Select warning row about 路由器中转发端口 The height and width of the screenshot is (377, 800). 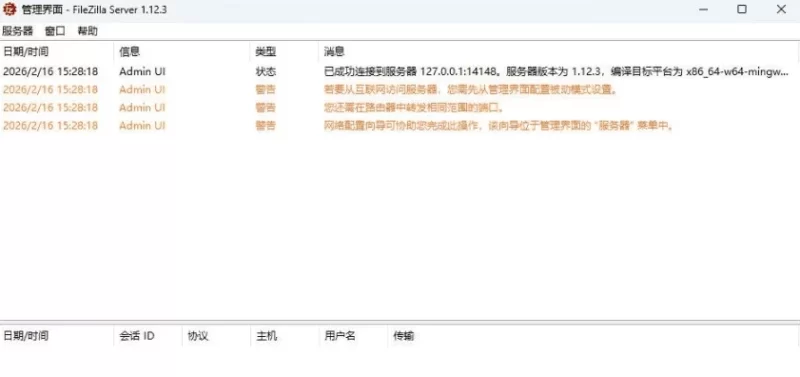pos(400,108)
